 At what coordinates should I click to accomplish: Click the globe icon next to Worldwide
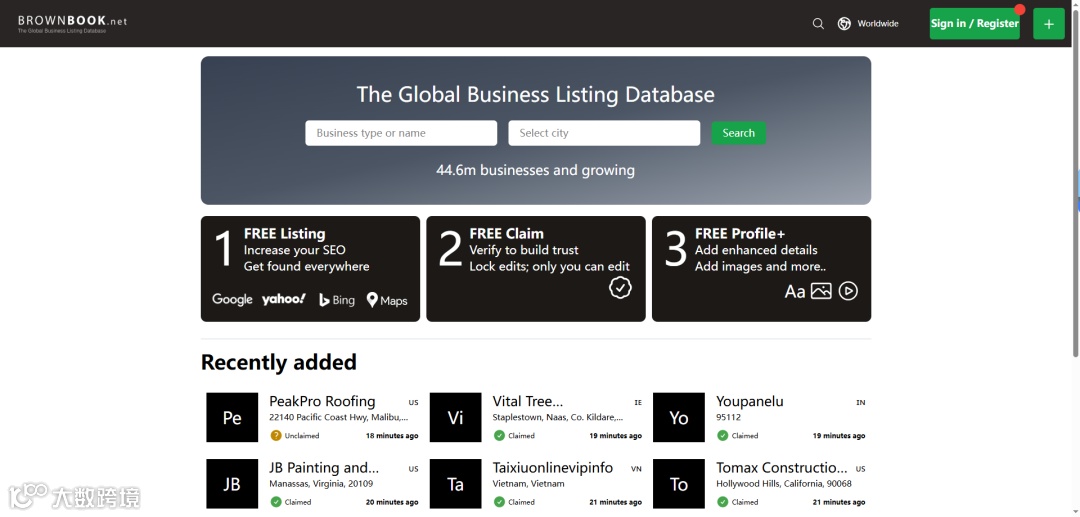pos(844,23)
